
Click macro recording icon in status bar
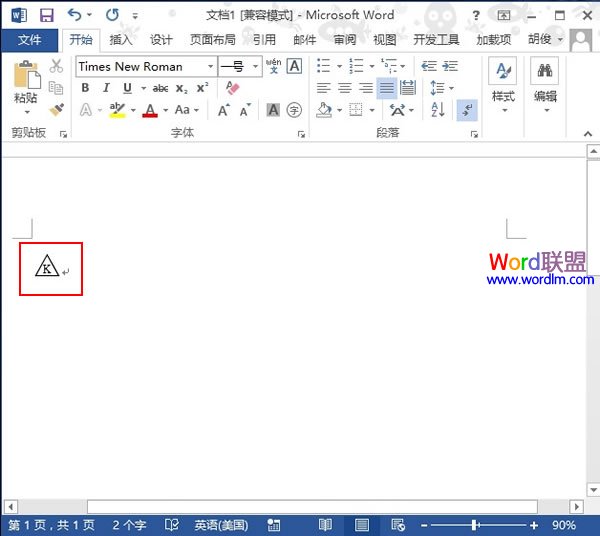[x=274, y=525]
